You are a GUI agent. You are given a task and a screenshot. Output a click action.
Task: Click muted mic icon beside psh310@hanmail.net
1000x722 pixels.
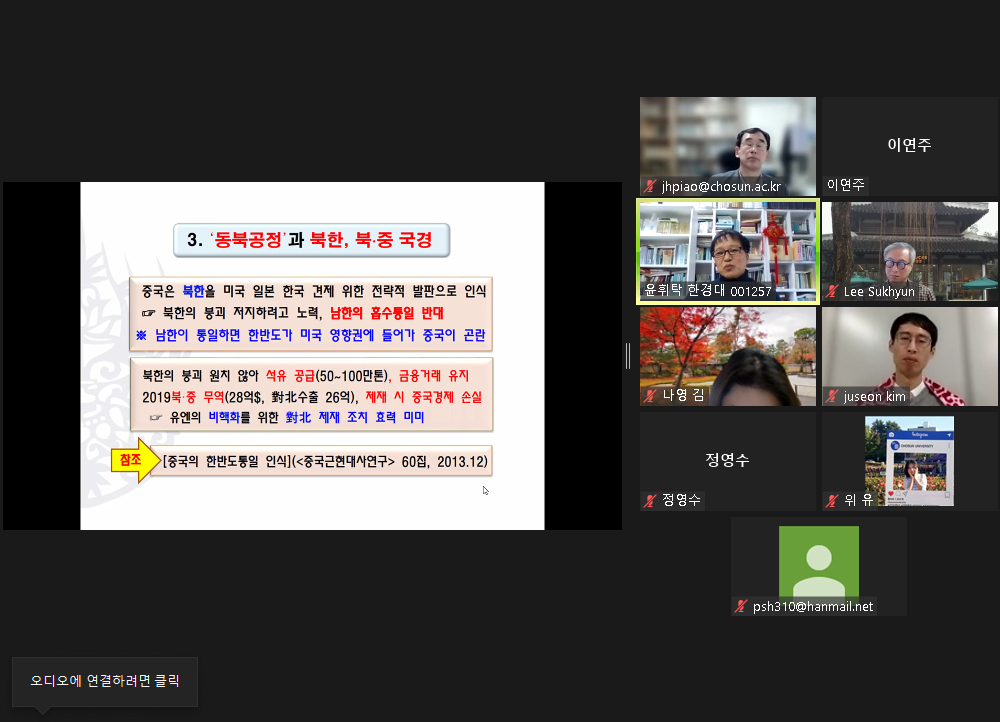click(741, 606)
